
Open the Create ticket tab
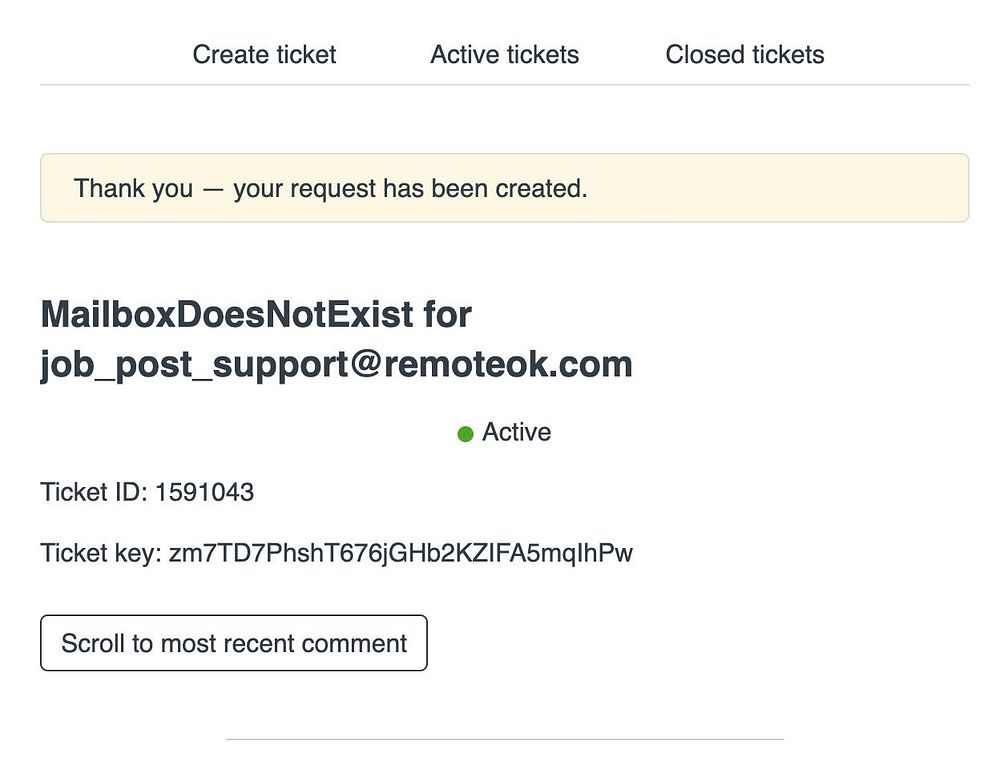264,54
